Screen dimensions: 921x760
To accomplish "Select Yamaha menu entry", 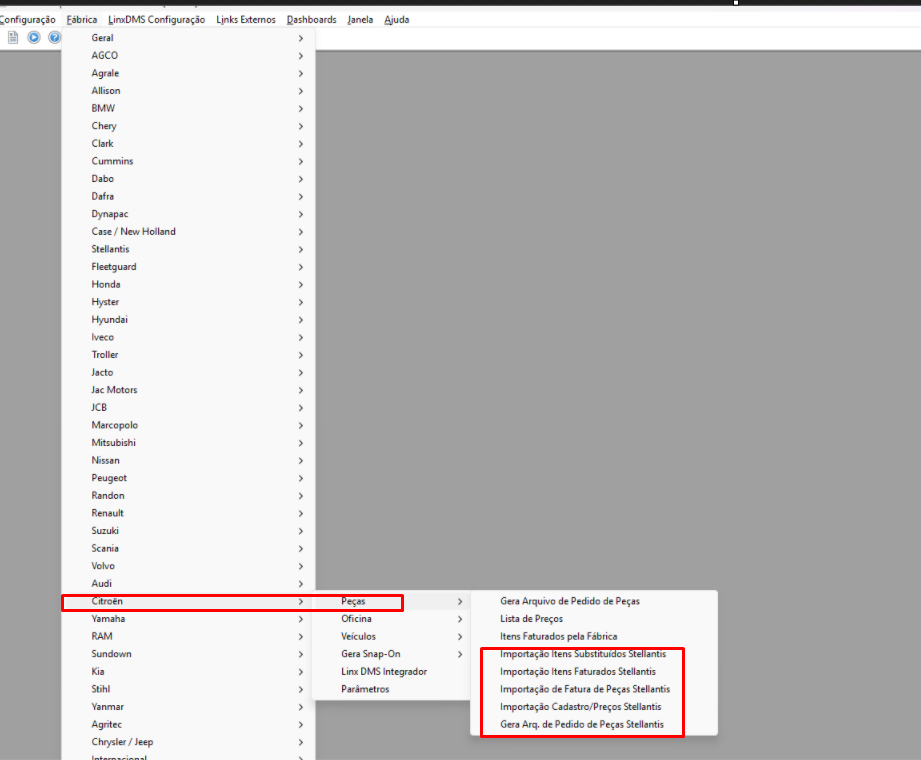I will [188, 619].
